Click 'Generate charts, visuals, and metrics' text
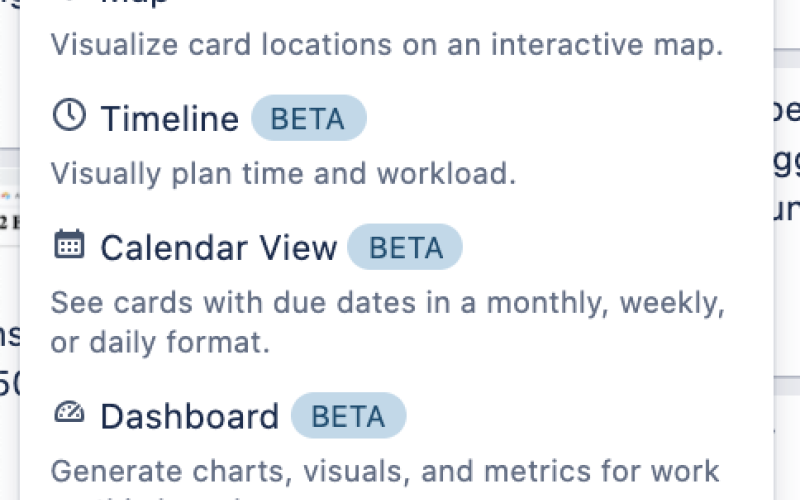 point(385,471)
